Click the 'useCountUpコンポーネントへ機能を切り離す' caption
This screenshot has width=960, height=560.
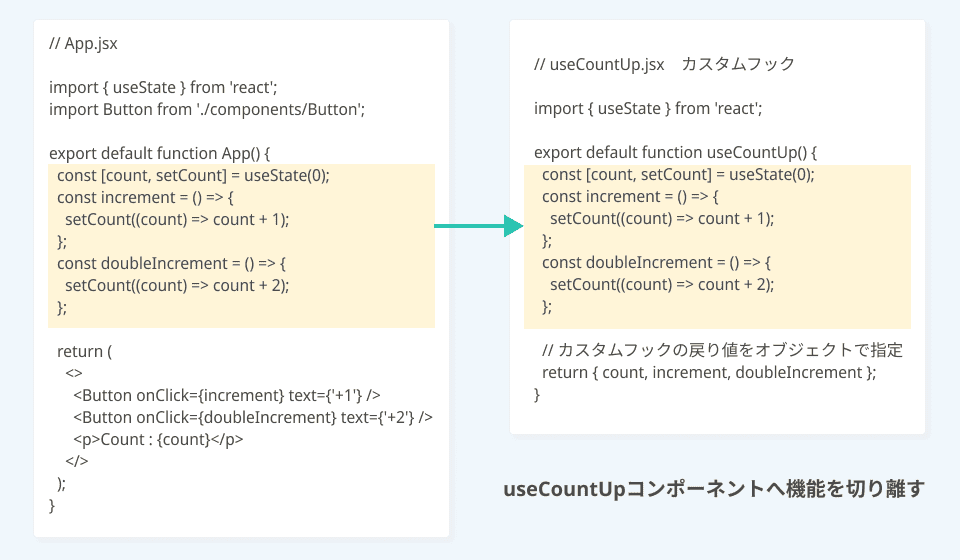[x=714, y=489]
